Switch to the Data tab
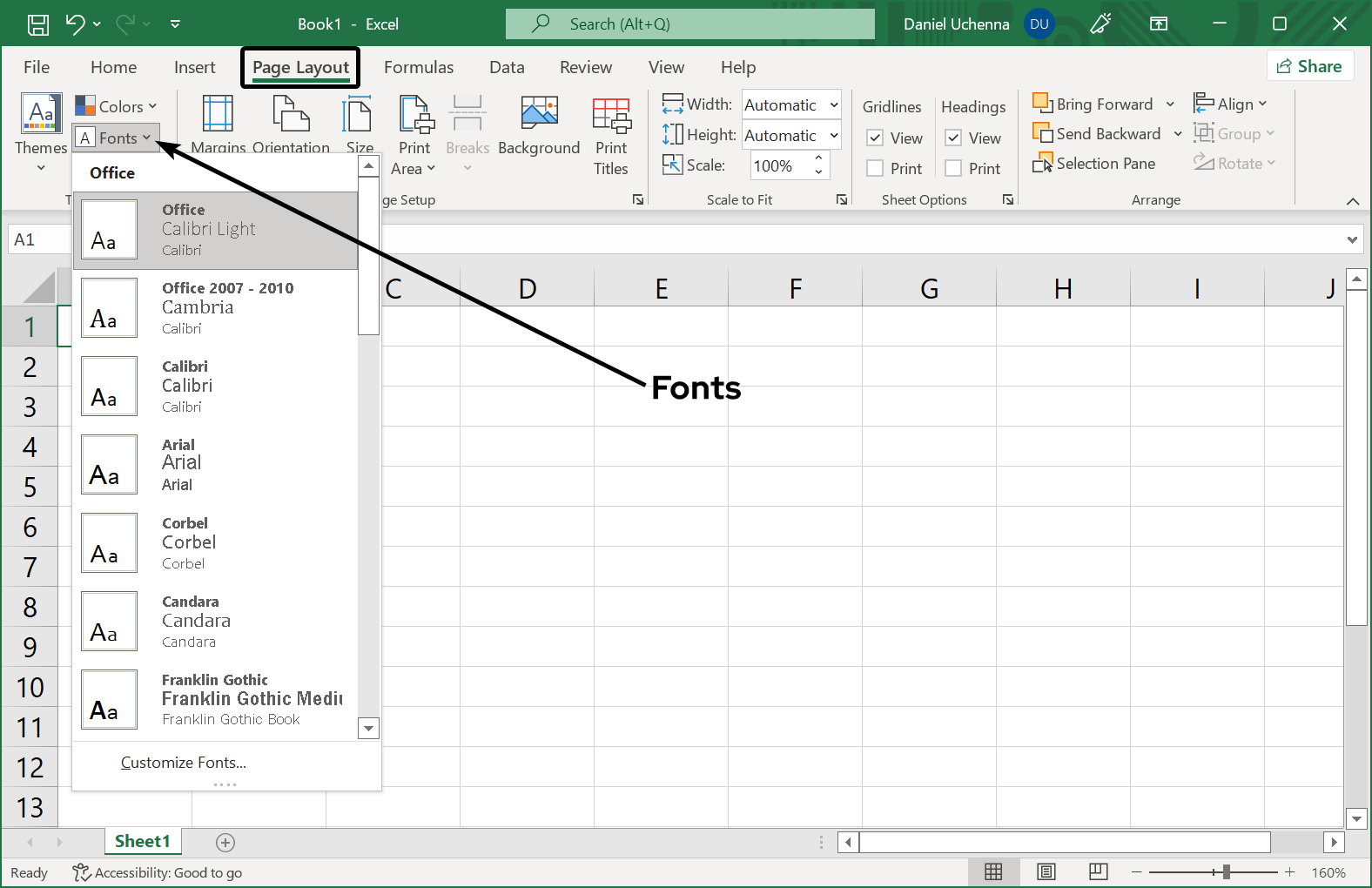The image size is (1372, 888). tap(507, 67)
